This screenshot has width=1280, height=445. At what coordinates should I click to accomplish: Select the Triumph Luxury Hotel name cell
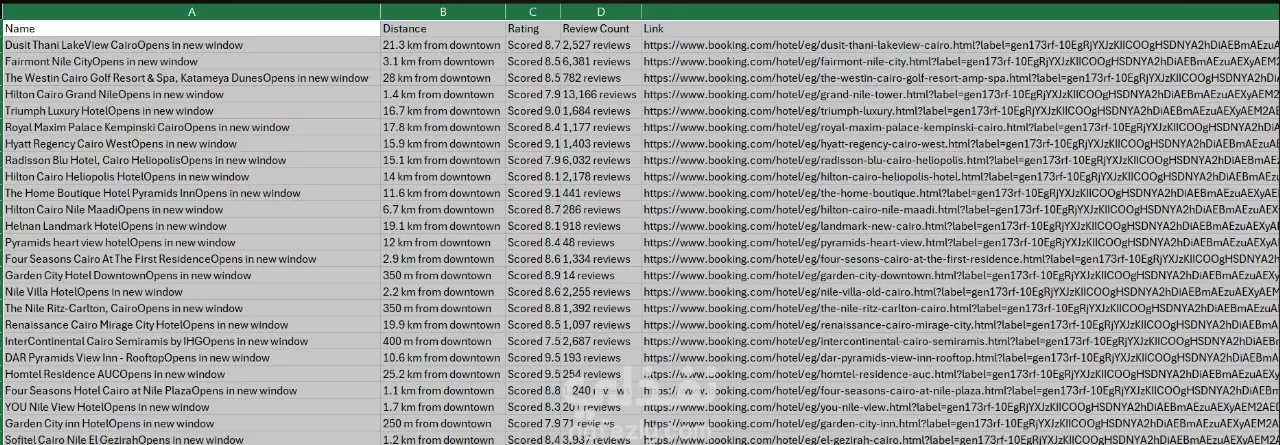pyautogui.click(x=191, y=111)
